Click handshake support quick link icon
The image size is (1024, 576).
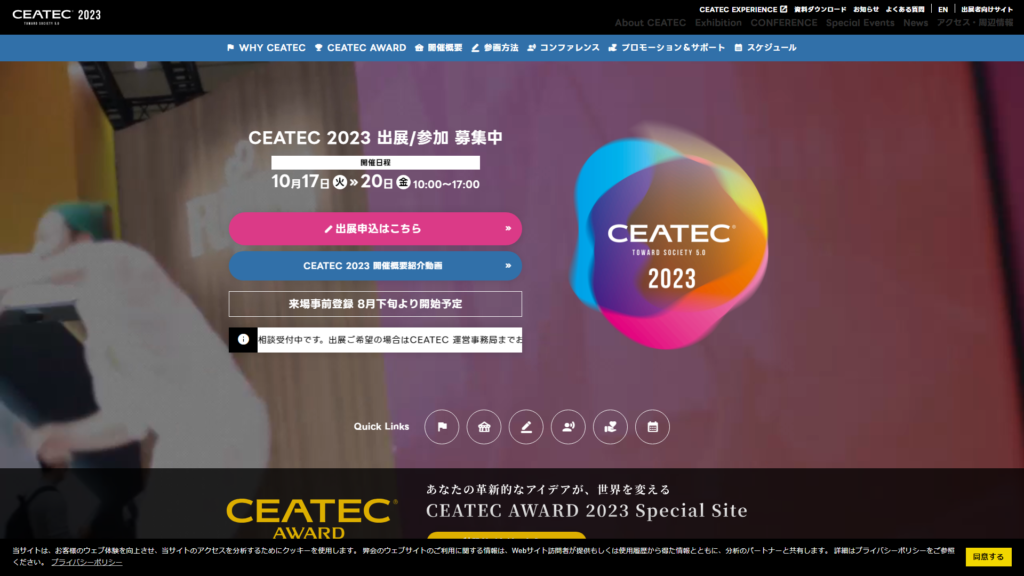click(611, 427)
